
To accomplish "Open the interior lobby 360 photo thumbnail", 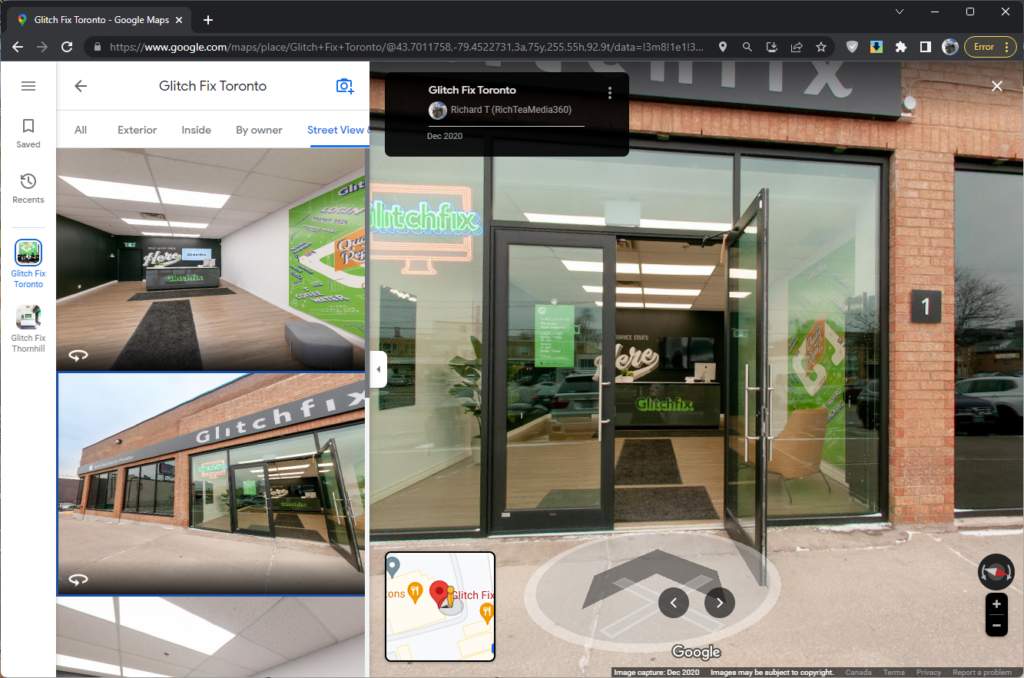I will click(x=211, y=259).
